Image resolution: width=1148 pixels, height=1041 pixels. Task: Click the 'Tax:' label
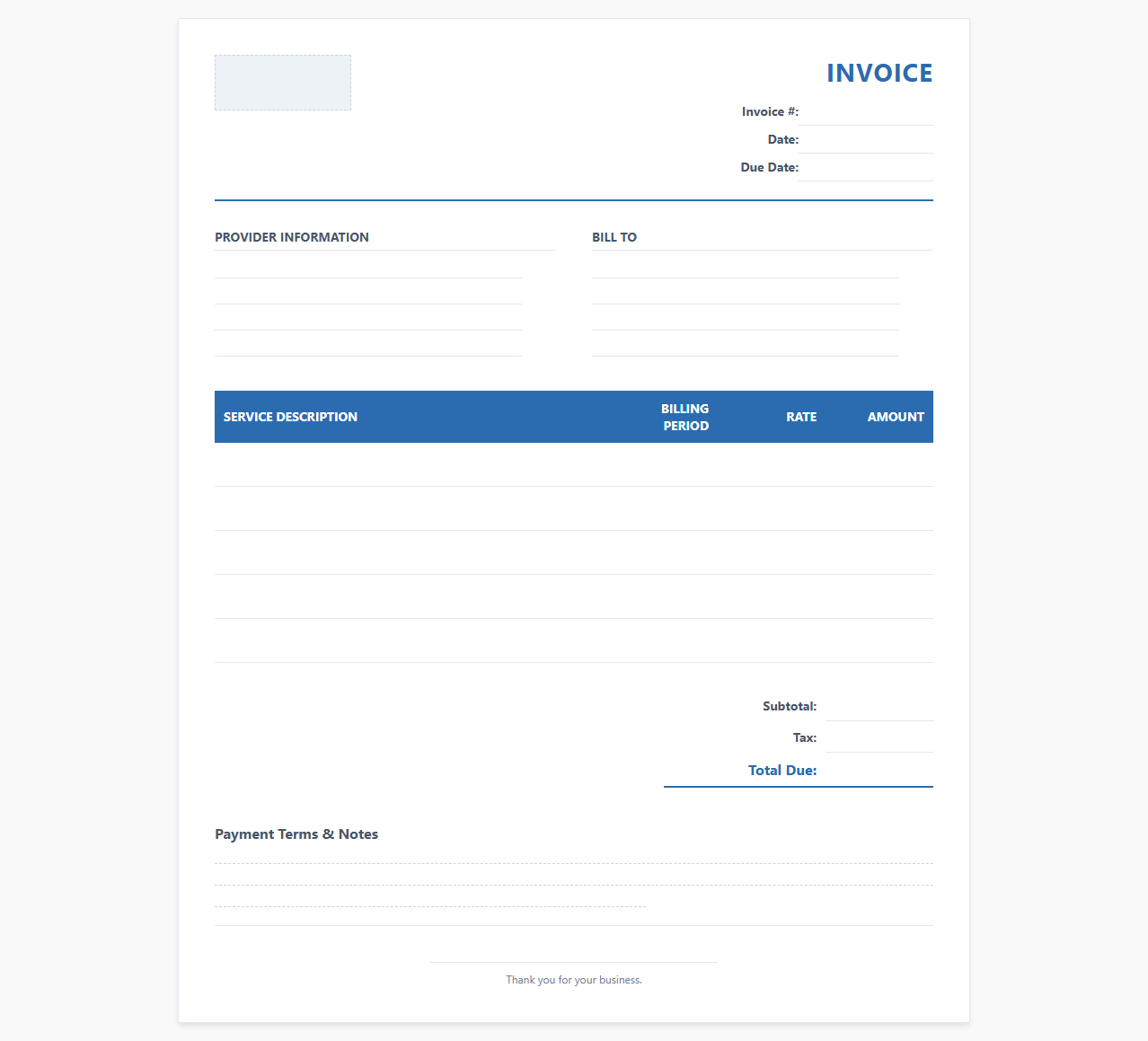pyautogui.click(x=805, y=737)
